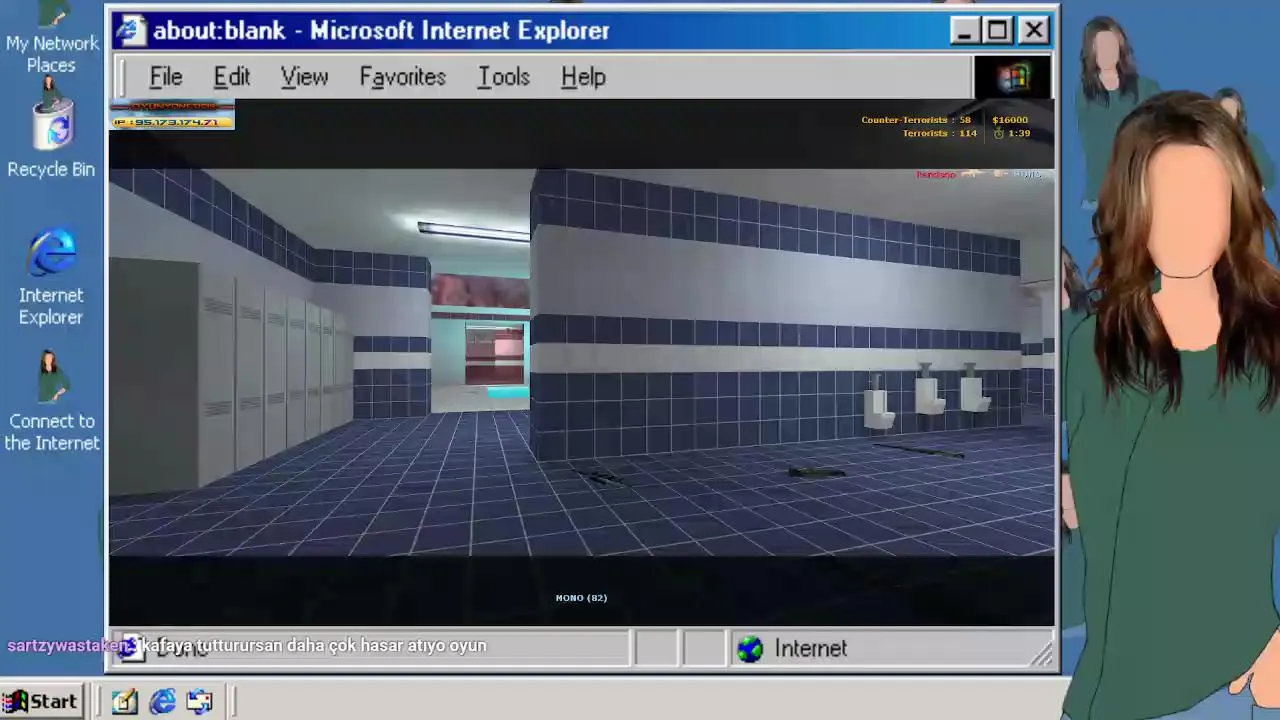Click the orange IP address banner

point(172,122)
